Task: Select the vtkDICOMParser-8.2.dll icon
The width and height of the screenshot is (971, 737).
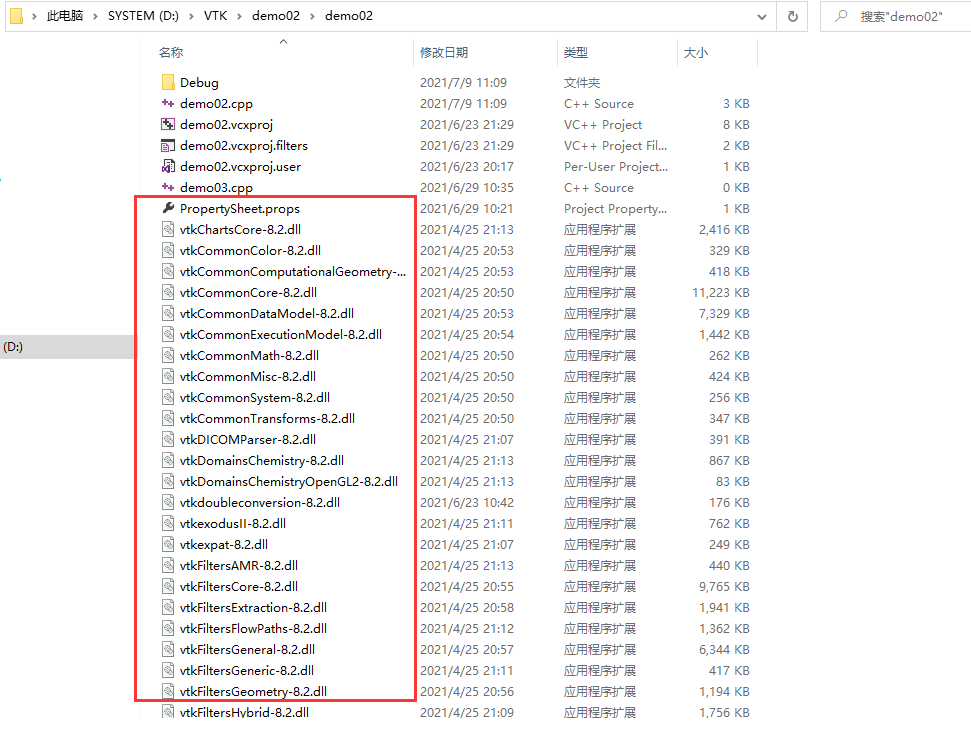Action: point(167,439)
